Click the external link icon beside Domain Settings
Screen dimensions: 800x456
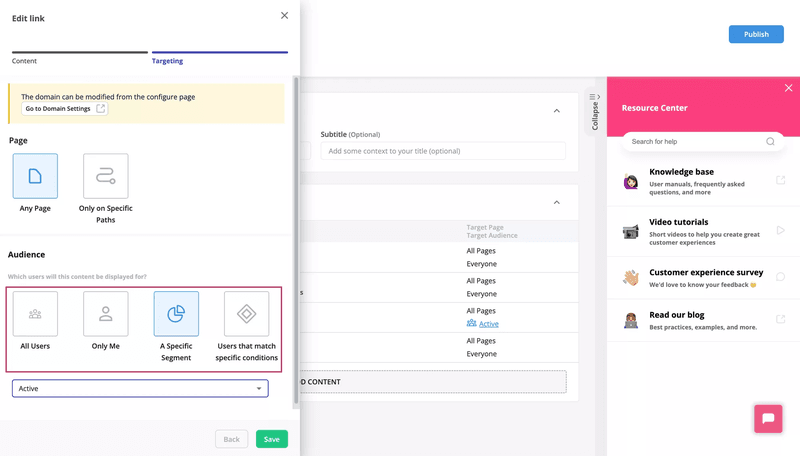[101, 109]
